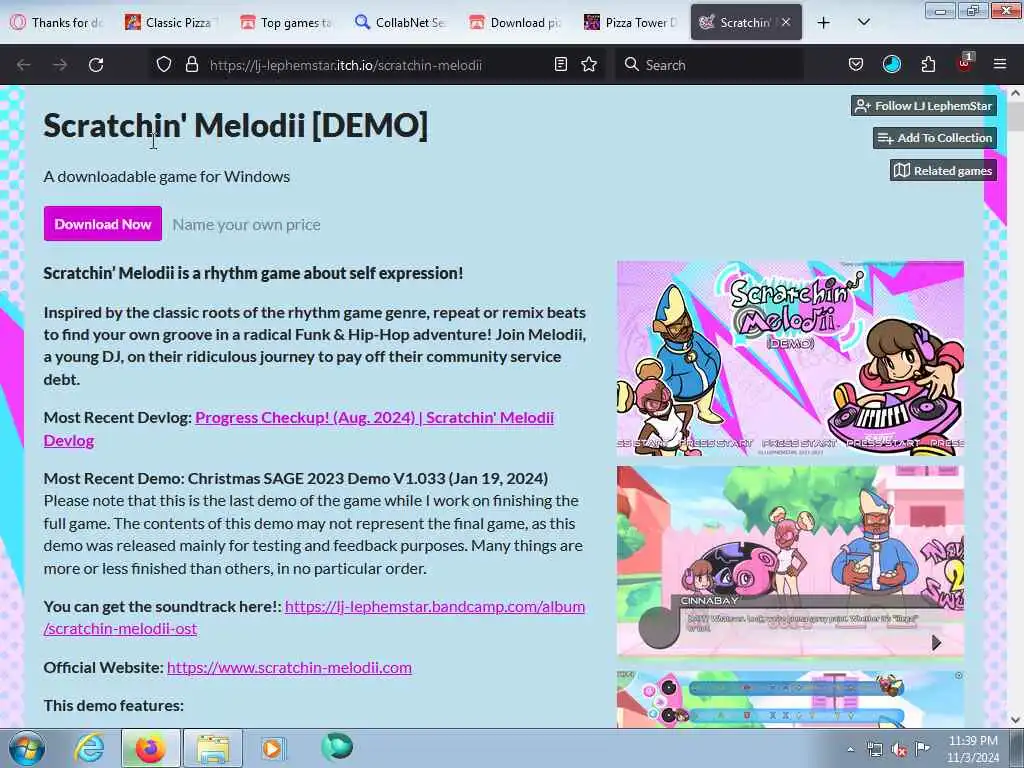Go back using the browser back arrow
Screen dimensions: 1024x768
(x=24, y=65)
